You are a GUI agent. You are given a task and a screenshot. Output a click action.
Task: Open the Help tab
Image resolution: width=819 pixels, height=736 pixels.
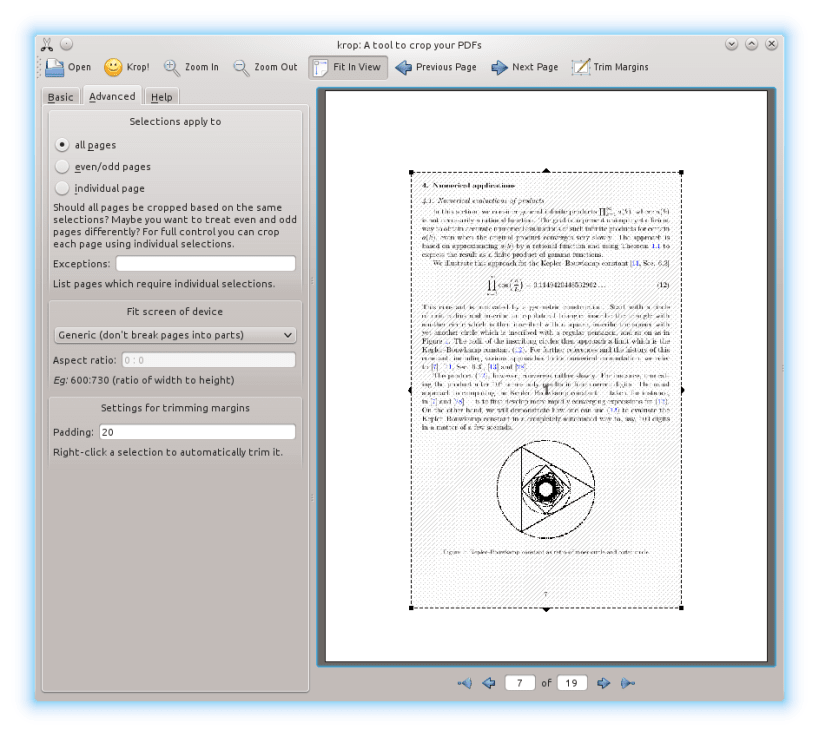(161, 97)
